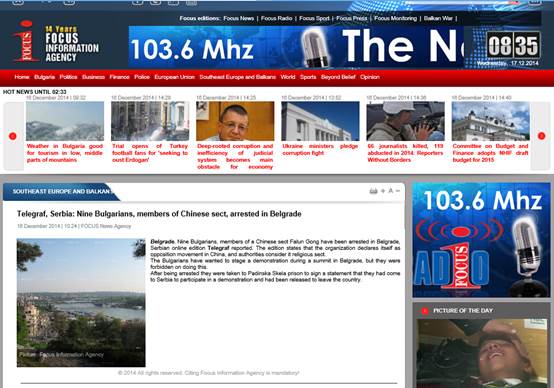Click the Focus Information Agency logo
This screenshot has height=388, width=554.
pyautogui.click(x=56, y=42)
